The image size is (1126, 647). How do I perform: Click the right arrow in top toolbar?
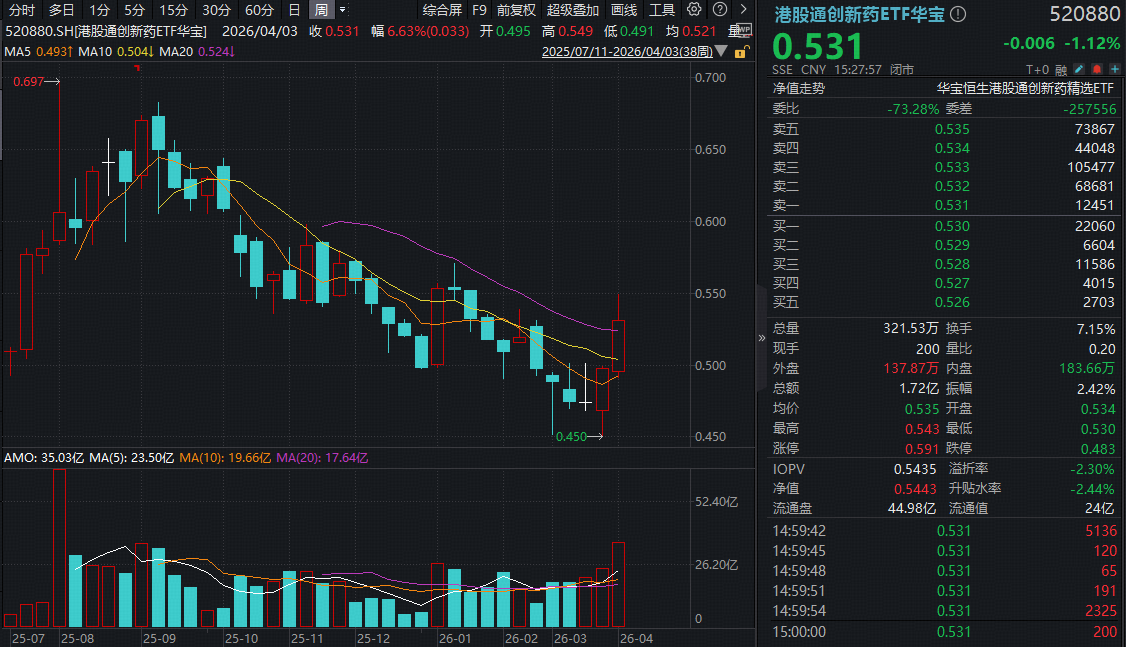point(743,10)
